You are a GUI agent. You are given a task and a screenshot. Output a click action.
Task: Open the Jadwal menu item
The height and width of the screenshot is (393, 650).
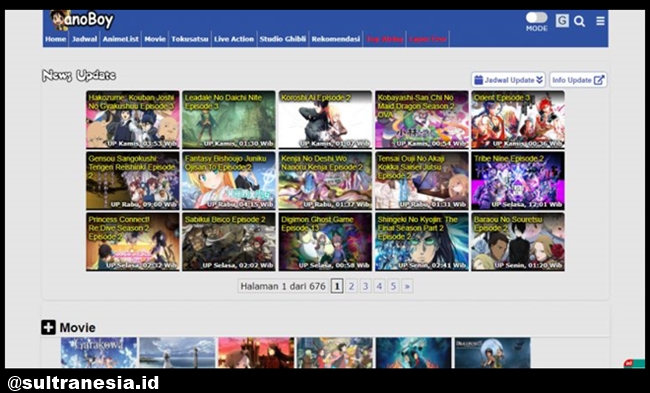pos(84,39)
